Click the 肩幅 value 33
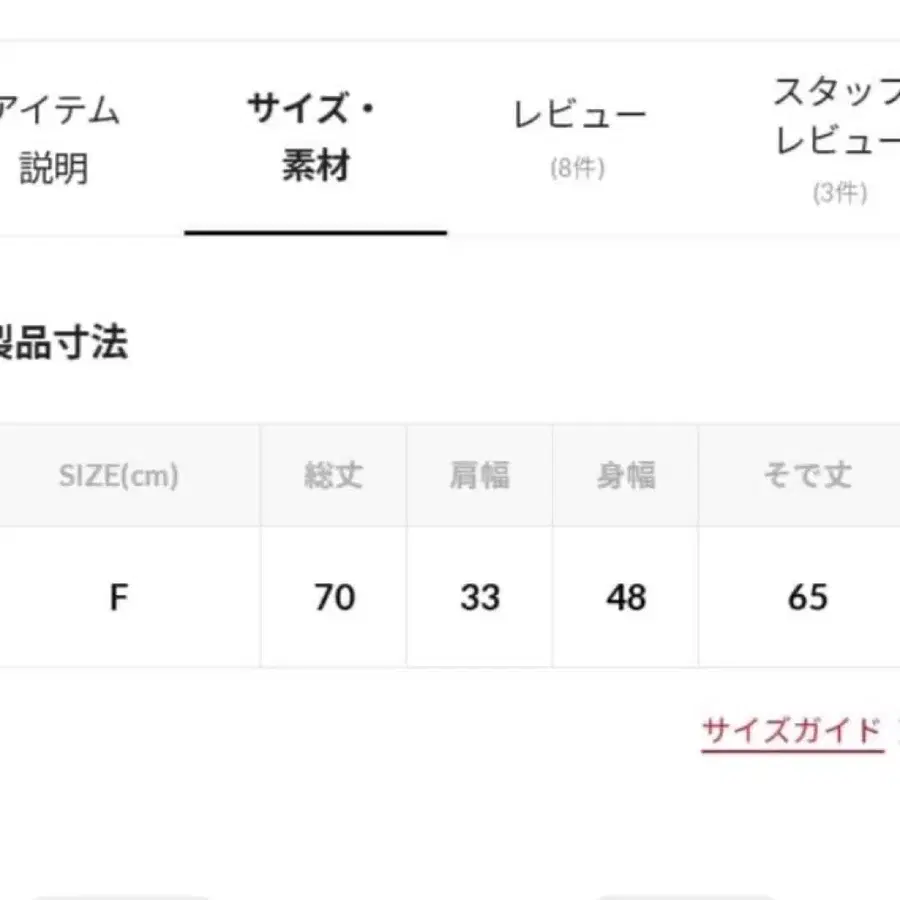Image resolution: width=900 pixels, height=900 pixels. [x=479, y=597]
